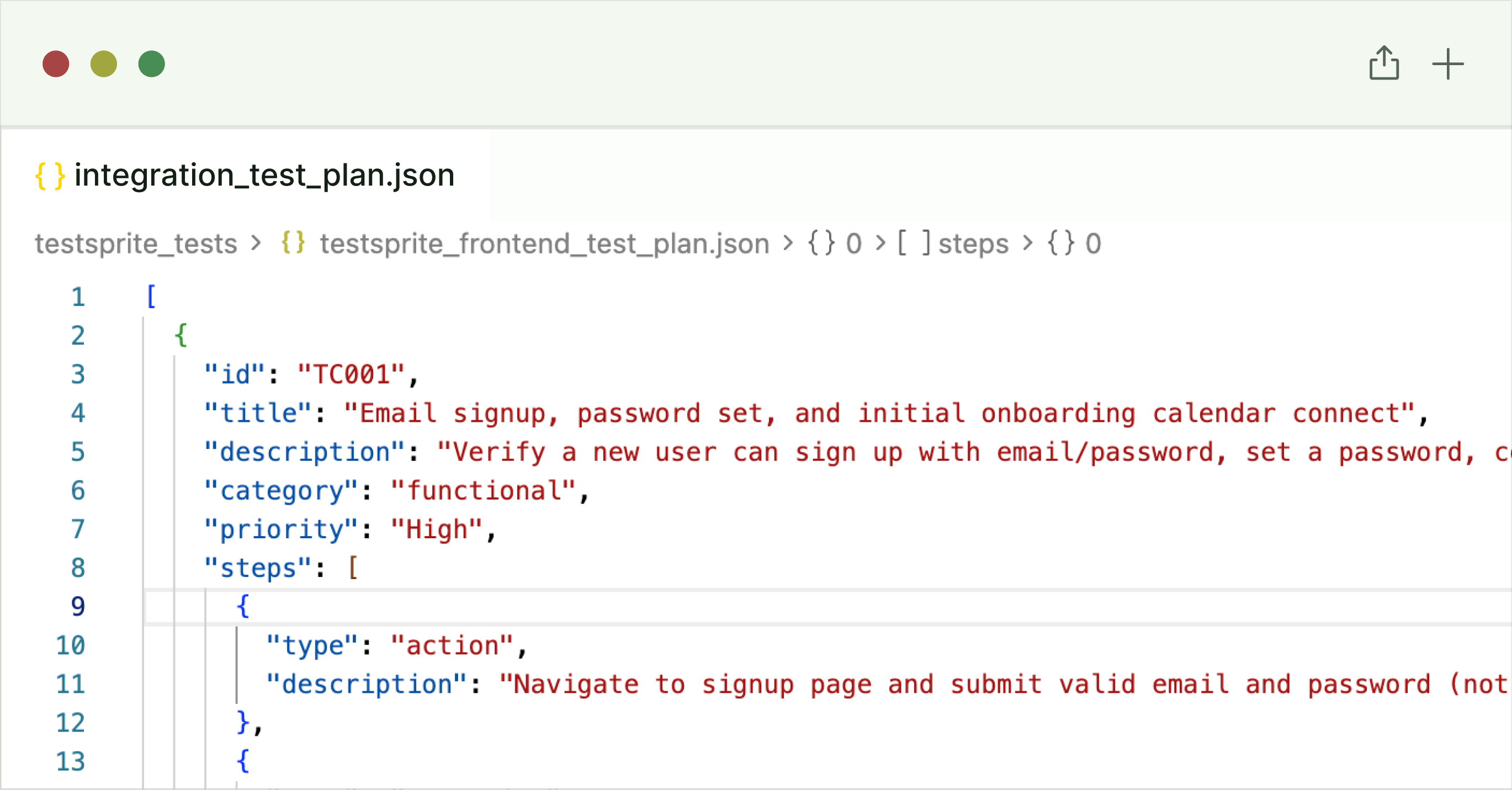Screen dimensions: 1512x790
Task: Click the plus icon to add new
Action: point(1447,64)
